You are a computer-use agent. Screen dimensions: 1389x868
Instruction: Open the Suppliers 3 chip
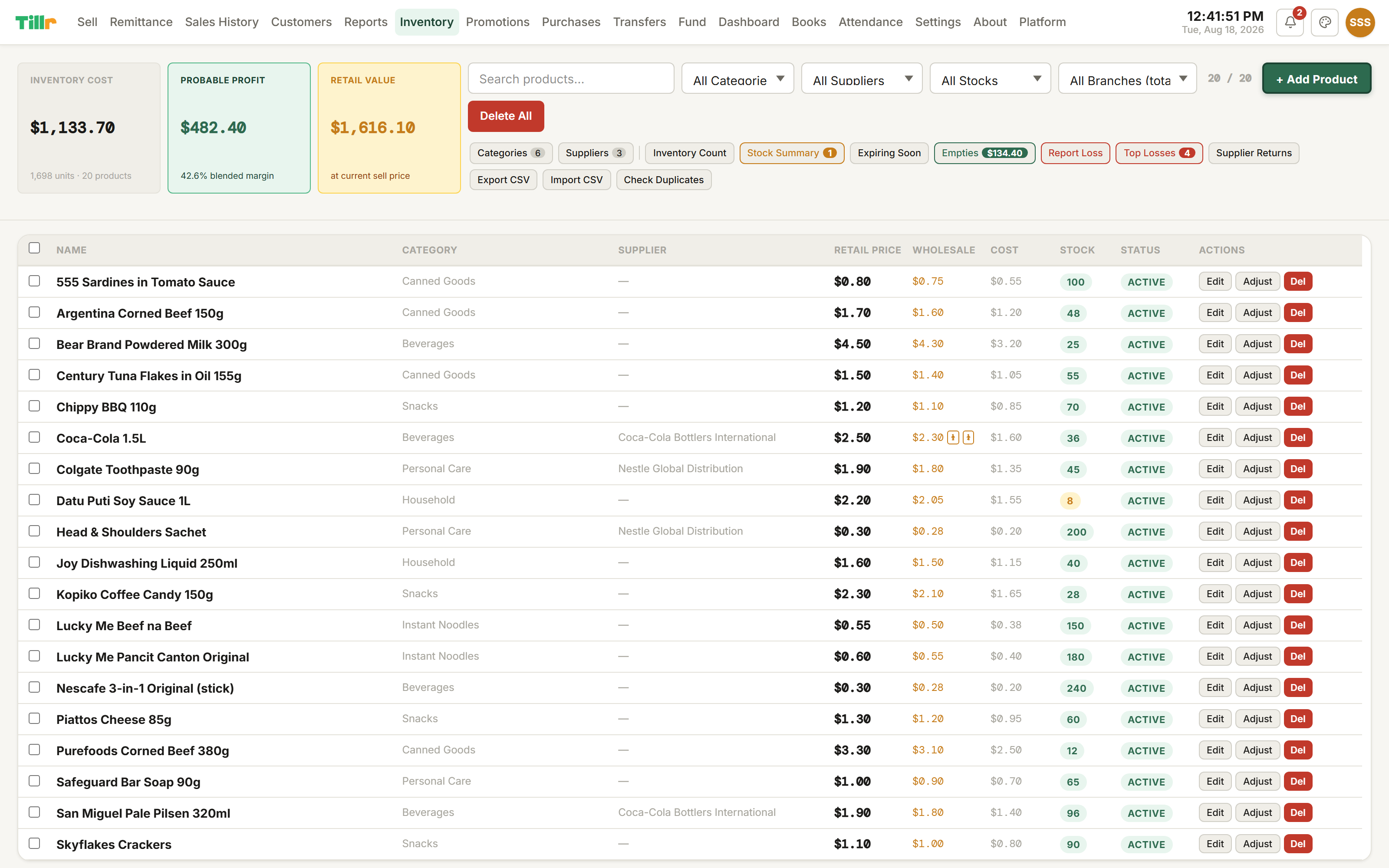pyautogui.click(x=596, y=153)
